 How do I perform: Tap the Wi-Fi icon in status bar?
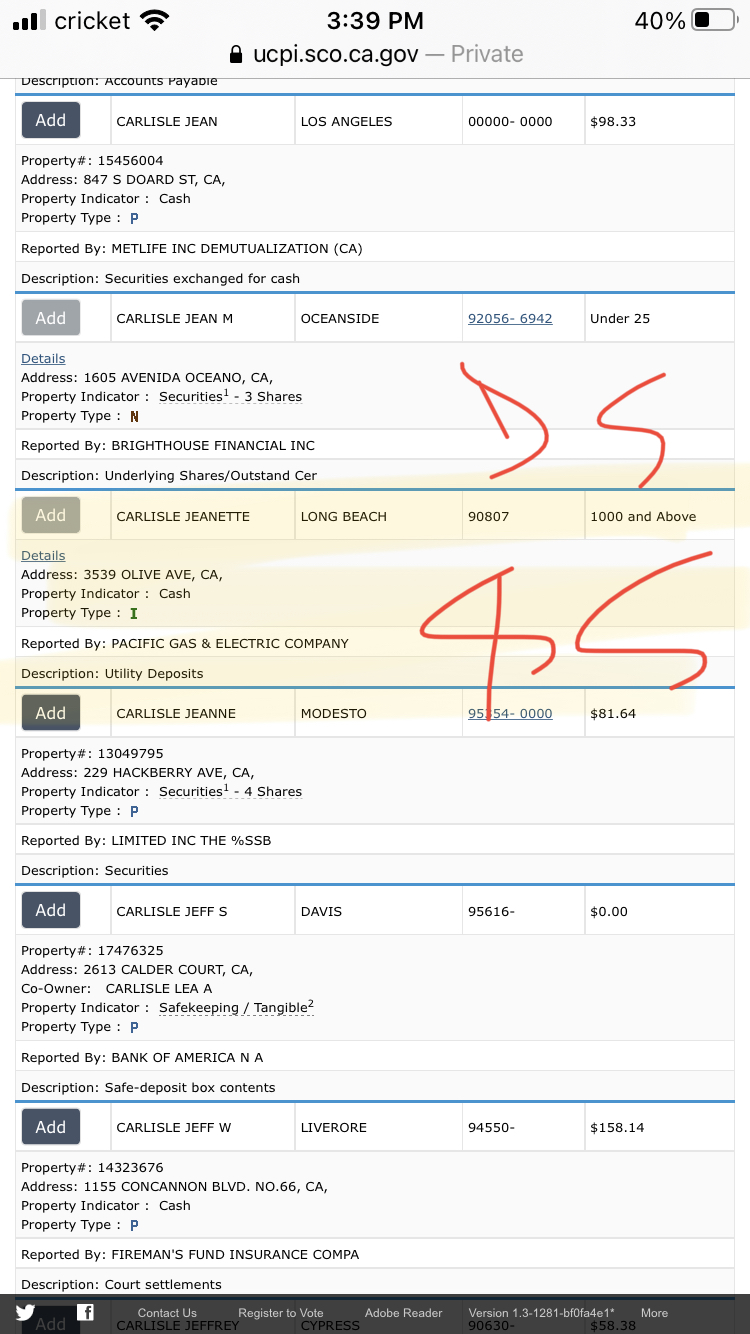[155, 20]
